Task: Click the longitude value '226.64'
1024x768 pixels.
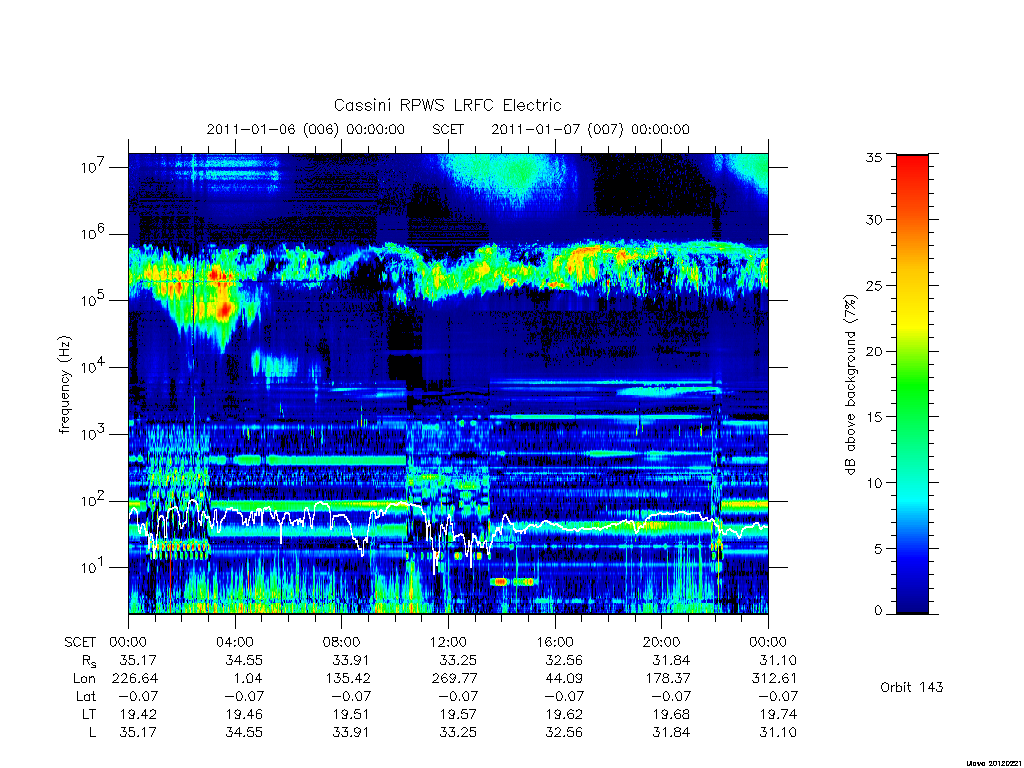Action: 135,679
